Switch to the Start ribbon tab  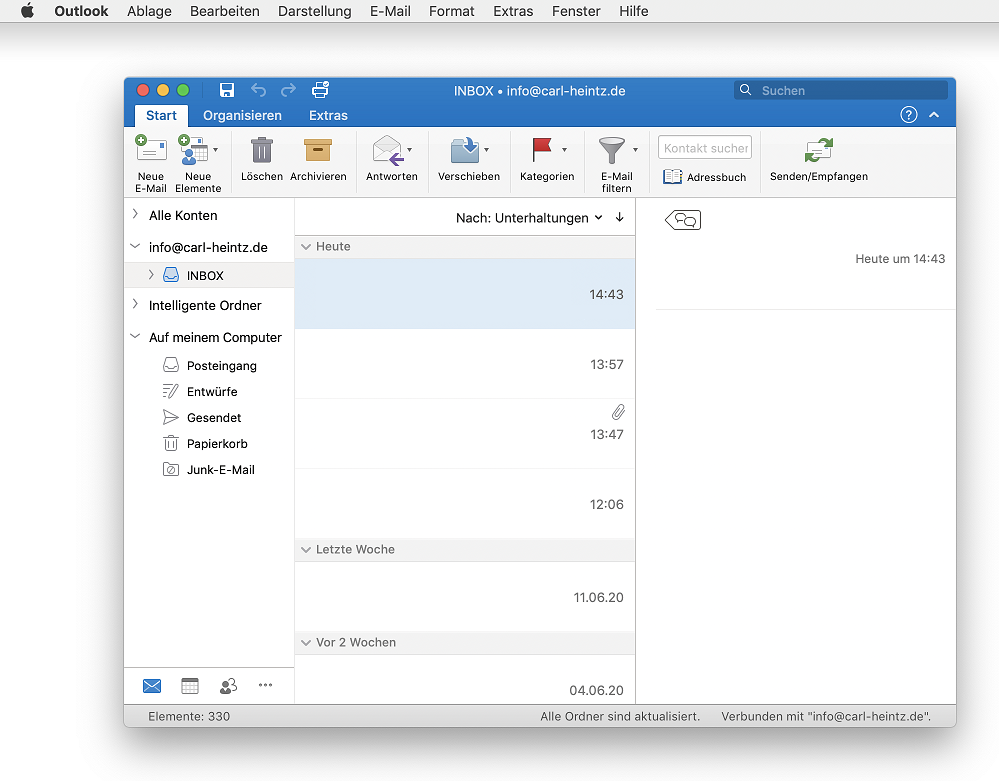point(161,115)
